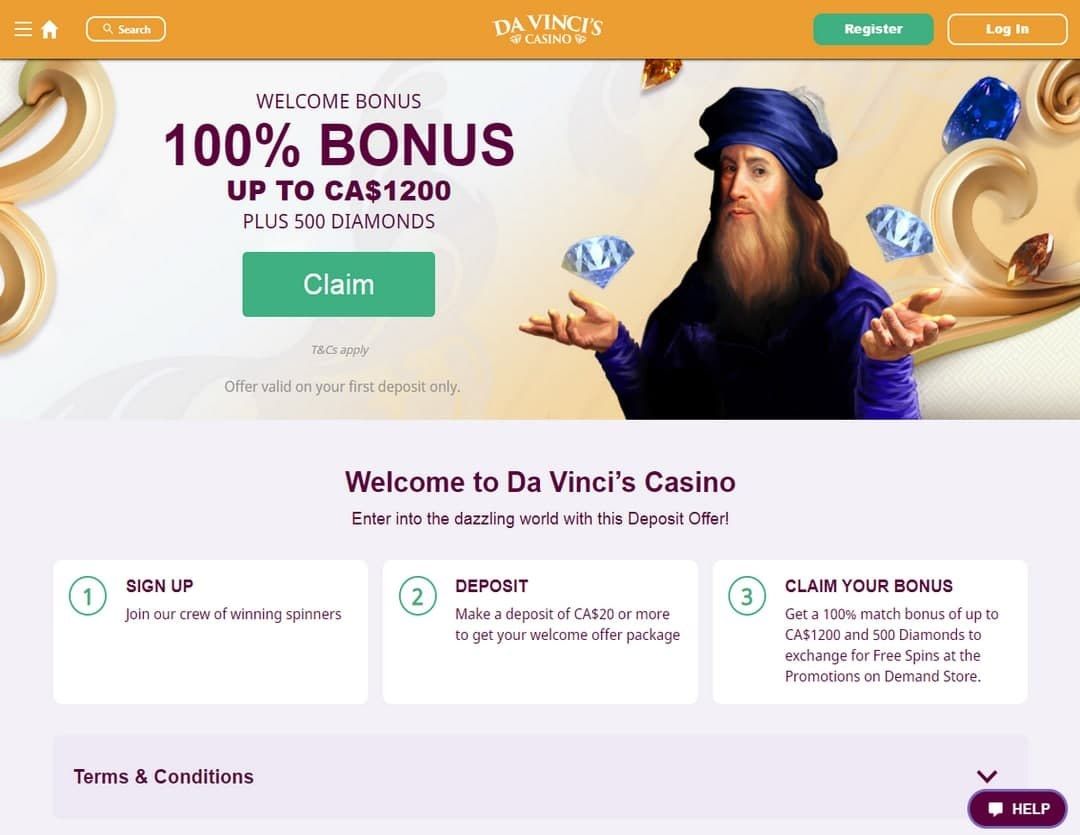Screen dimensions: 1080x835
Task: Click the step 3 circle icon
Action: 747,596
